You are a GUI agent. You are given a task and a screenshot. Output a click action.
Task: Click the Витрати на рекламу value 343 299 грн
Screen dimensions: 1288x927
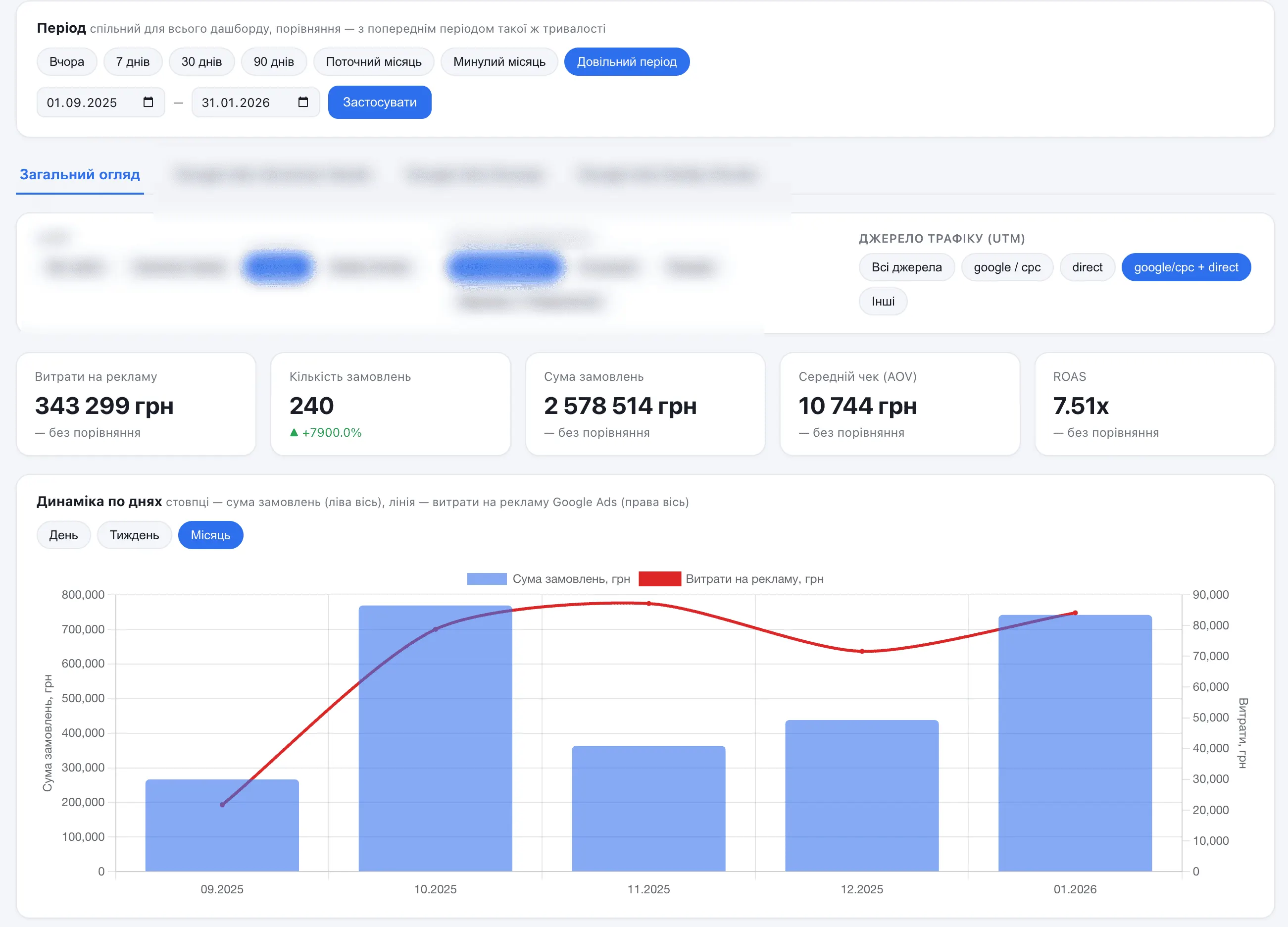pos(104,406)
